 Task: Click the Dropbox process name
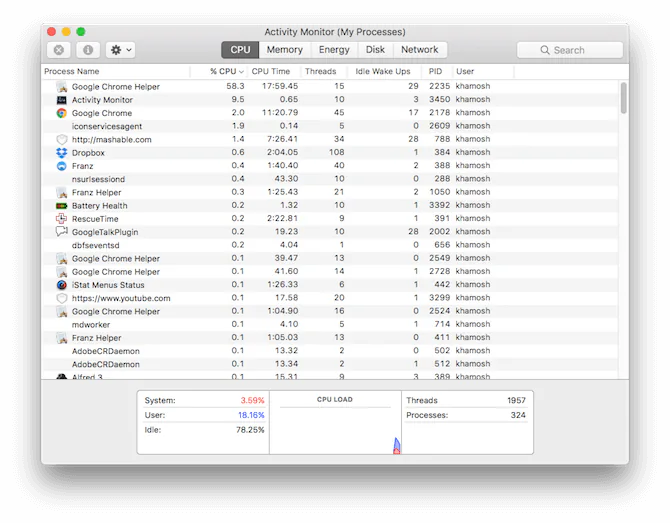(x=88, y=153)
